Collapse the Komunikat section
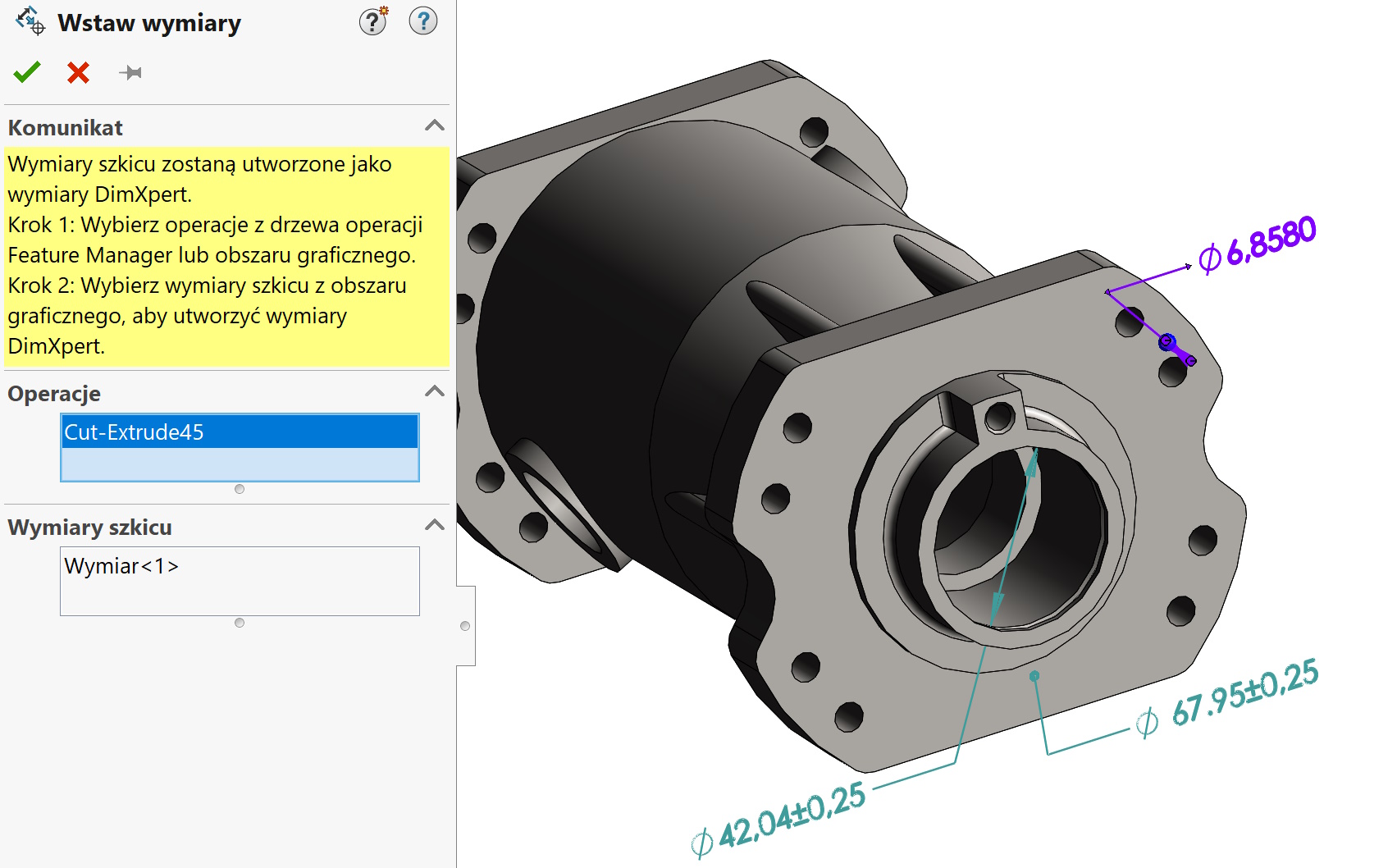Screen dimensions: 1397x868 (x=435, y=126)
